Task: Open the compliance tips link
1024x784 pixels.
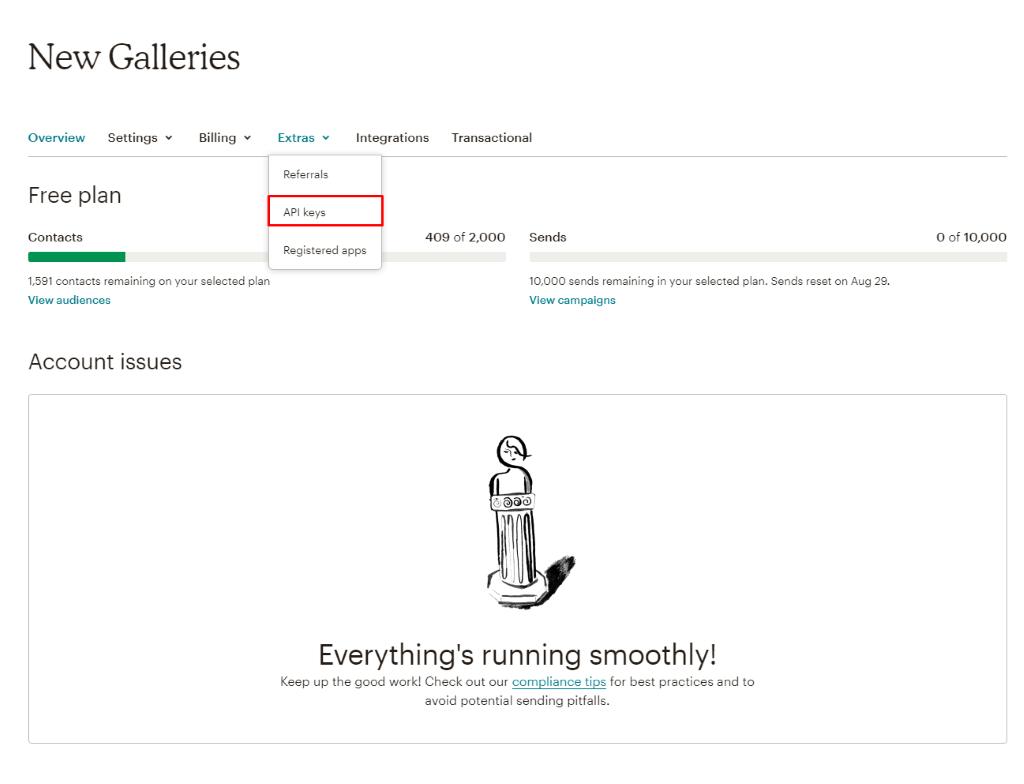Action: pyautogui.click(x=559, y=681)
